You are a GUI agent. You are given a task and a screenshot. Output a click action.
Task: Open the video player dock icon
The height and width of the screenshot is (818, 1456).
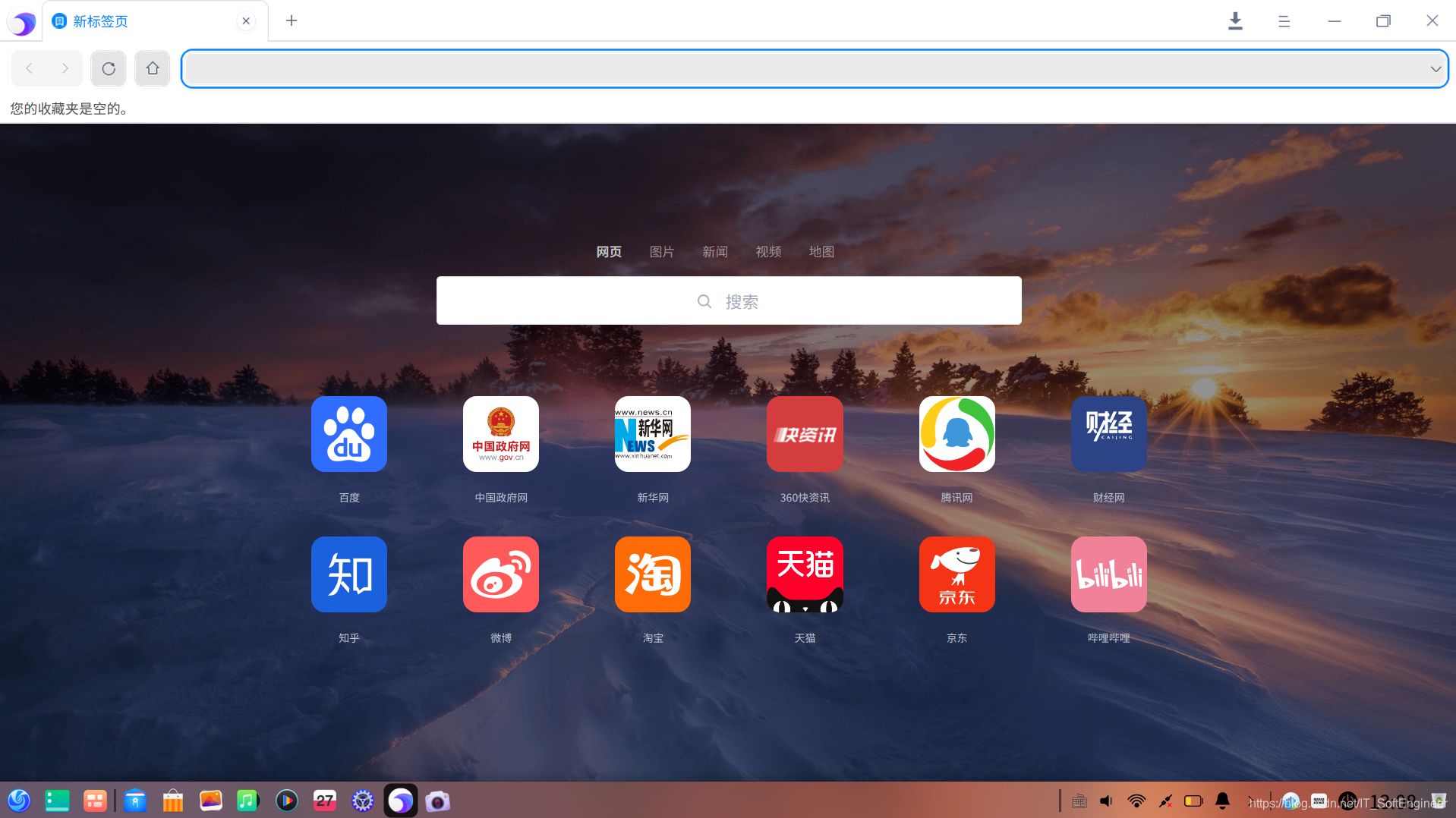click(x=286, y=801)
